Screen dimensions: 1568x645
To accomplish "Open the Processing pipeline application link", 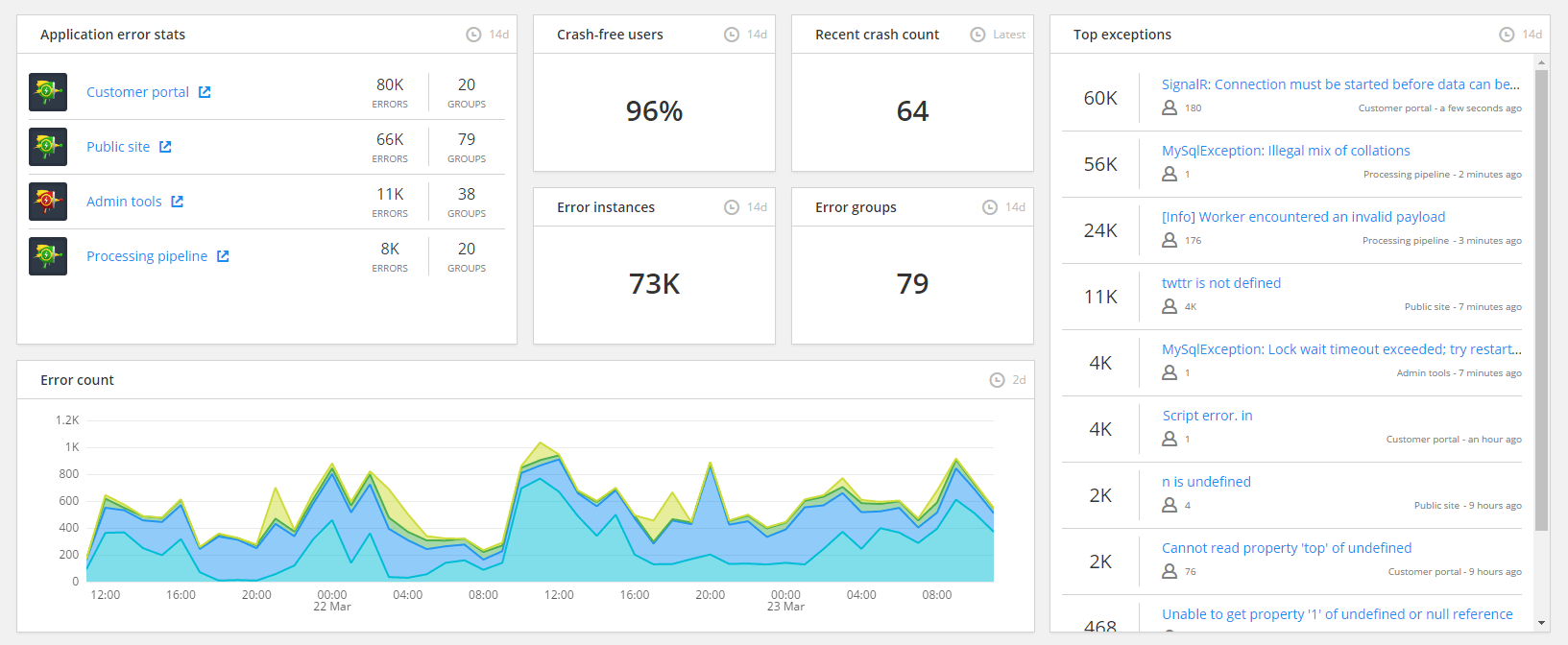I will tap(147, 256).
